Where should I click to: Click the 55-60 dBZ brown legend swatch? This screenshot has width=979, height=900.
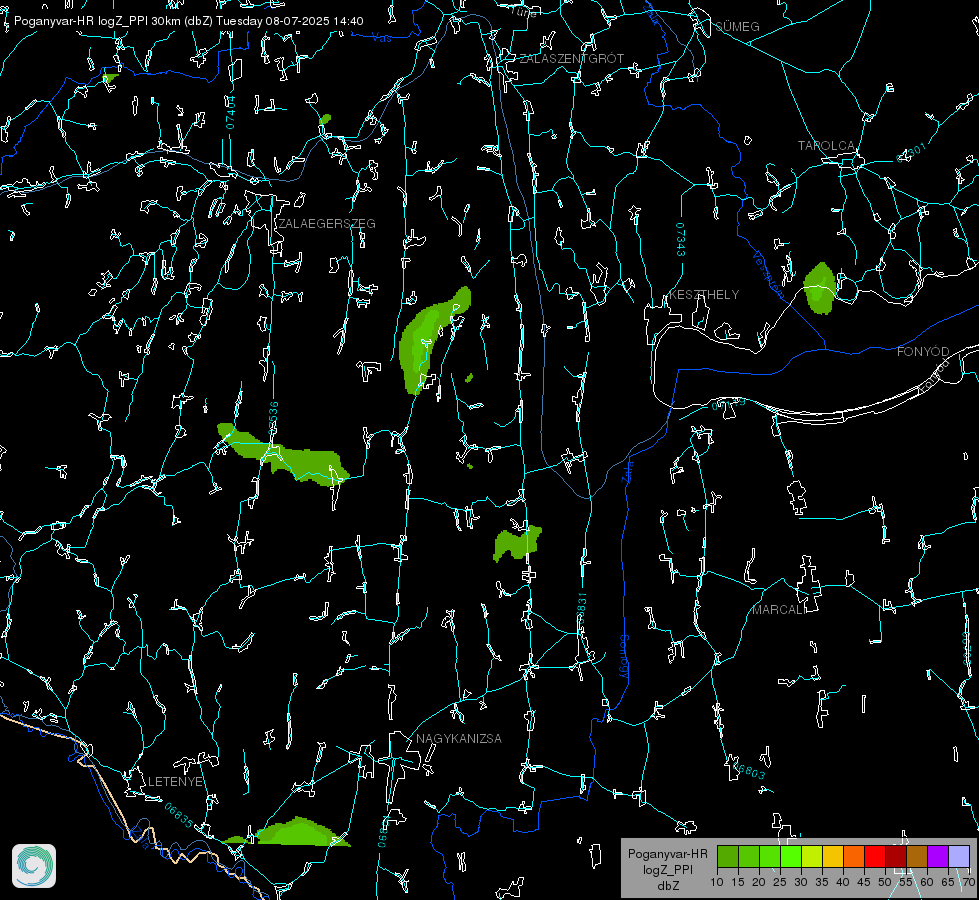(917, 857)
